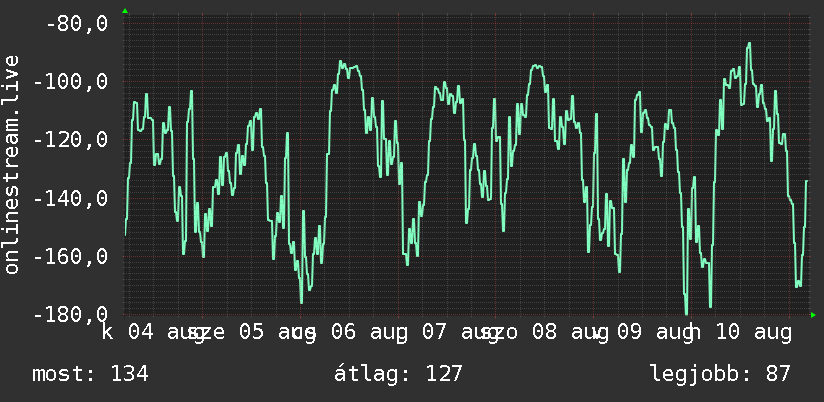Click the 'legjobb: 87' best value
This screenshot has width=824, height=402.
[x=720, y=375]
